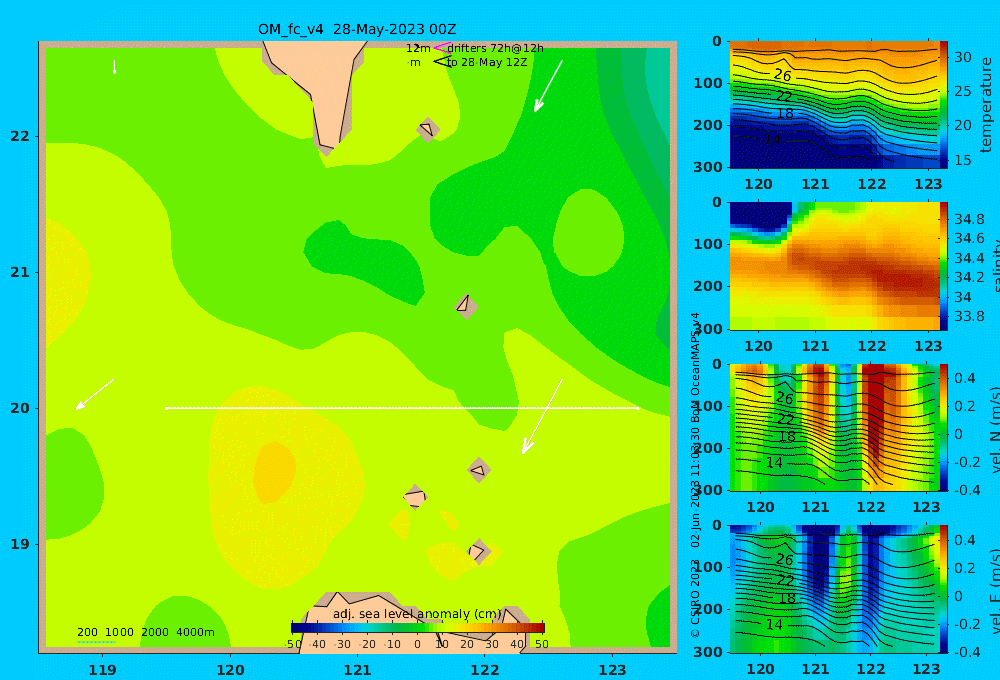Open the northward velocity section plot
The height and width of the screenshot is (680, 1000).
(834, 427)
